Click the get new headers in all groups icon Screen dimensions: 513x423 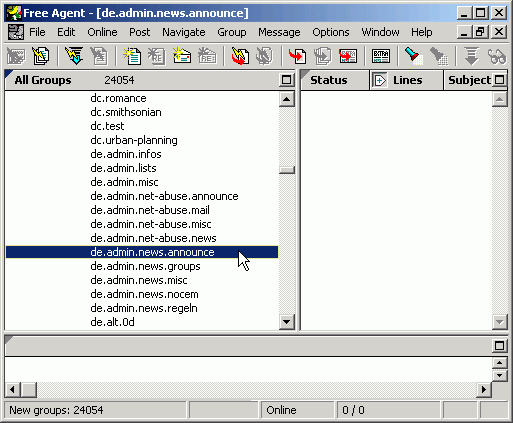(41, 56)
